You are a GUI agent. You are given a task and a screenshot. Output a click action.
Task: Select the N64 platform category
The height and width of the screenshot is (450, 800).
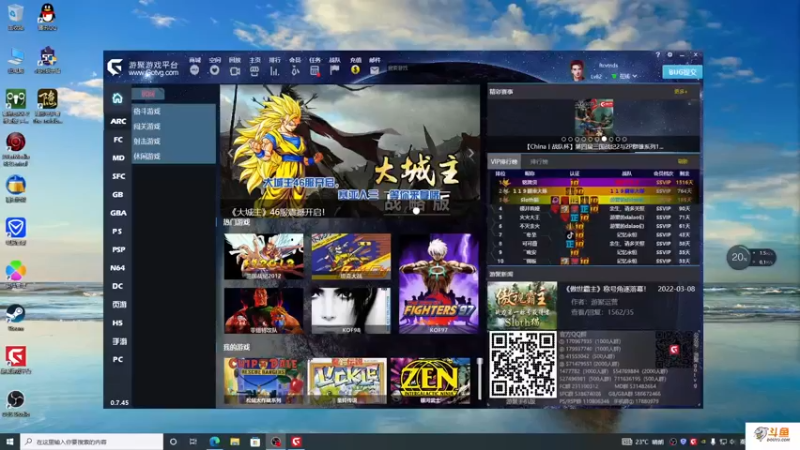point(118,268)
